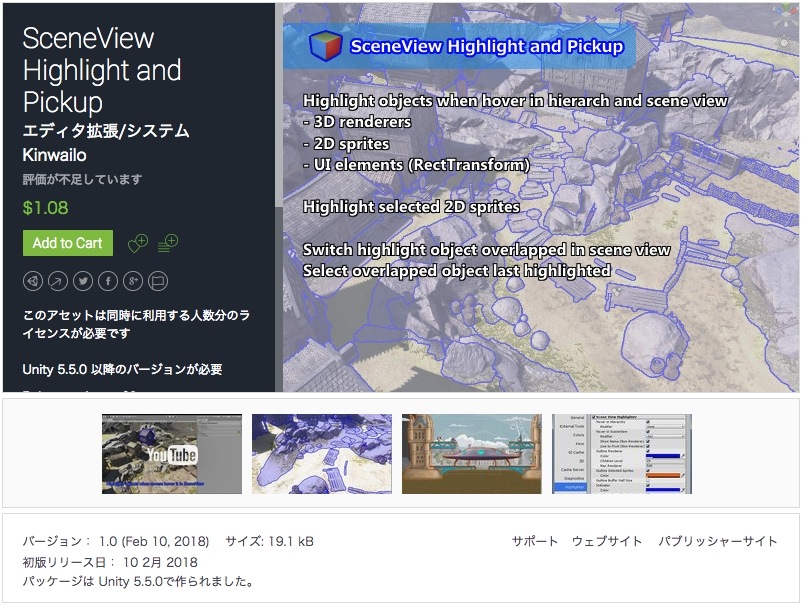
Task: Click the main preview banner image
Action: pos(541,197)
